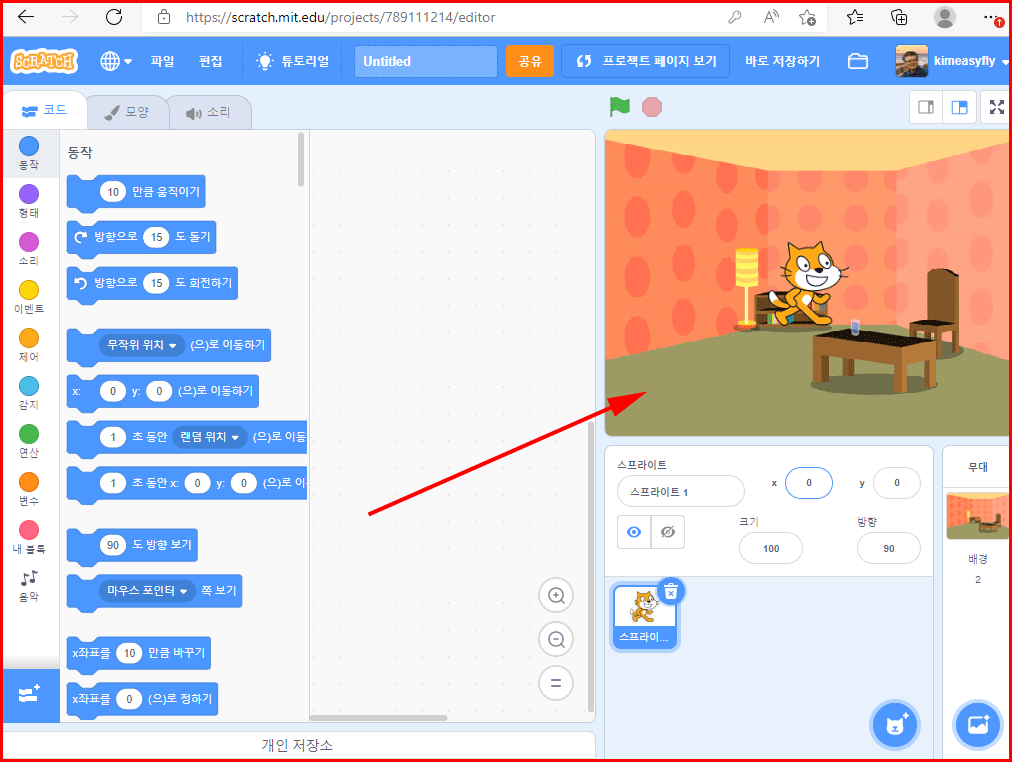This screenshot has width=1012, height=762.
Task: Select the 이벤트 events category
Action: [29, 297]
